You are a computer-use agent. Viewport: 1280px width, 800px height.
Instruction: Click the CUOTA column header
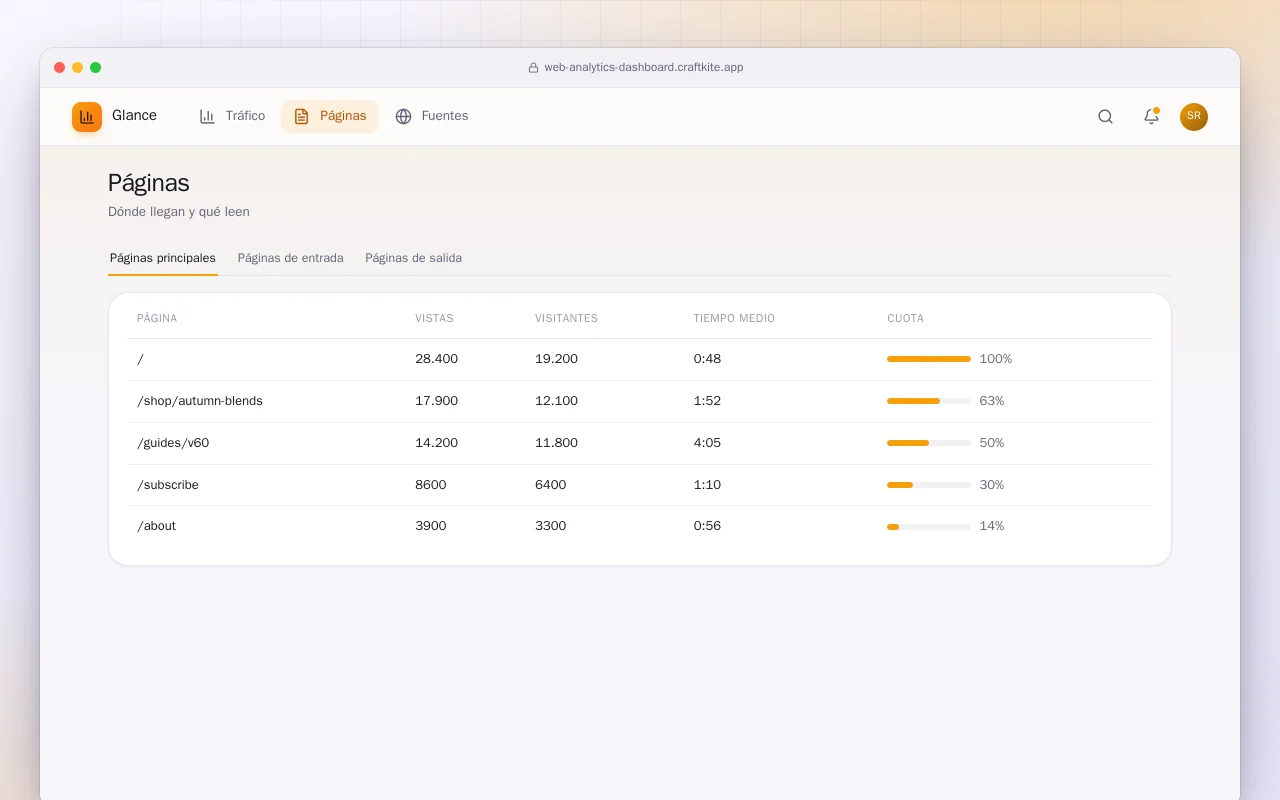(x=905, y=319)
